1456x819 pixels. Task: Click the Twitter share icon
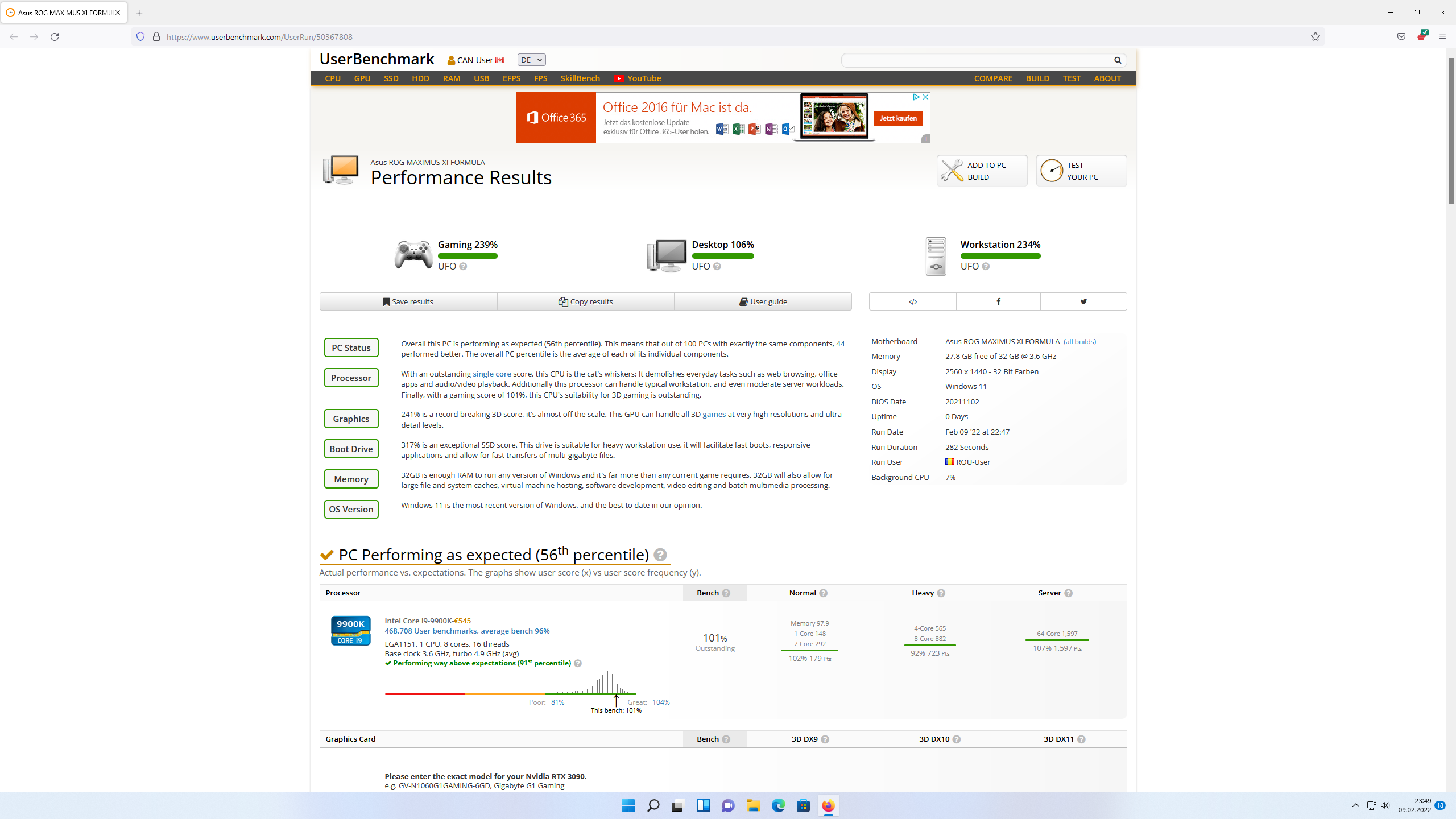point(1083,301)
